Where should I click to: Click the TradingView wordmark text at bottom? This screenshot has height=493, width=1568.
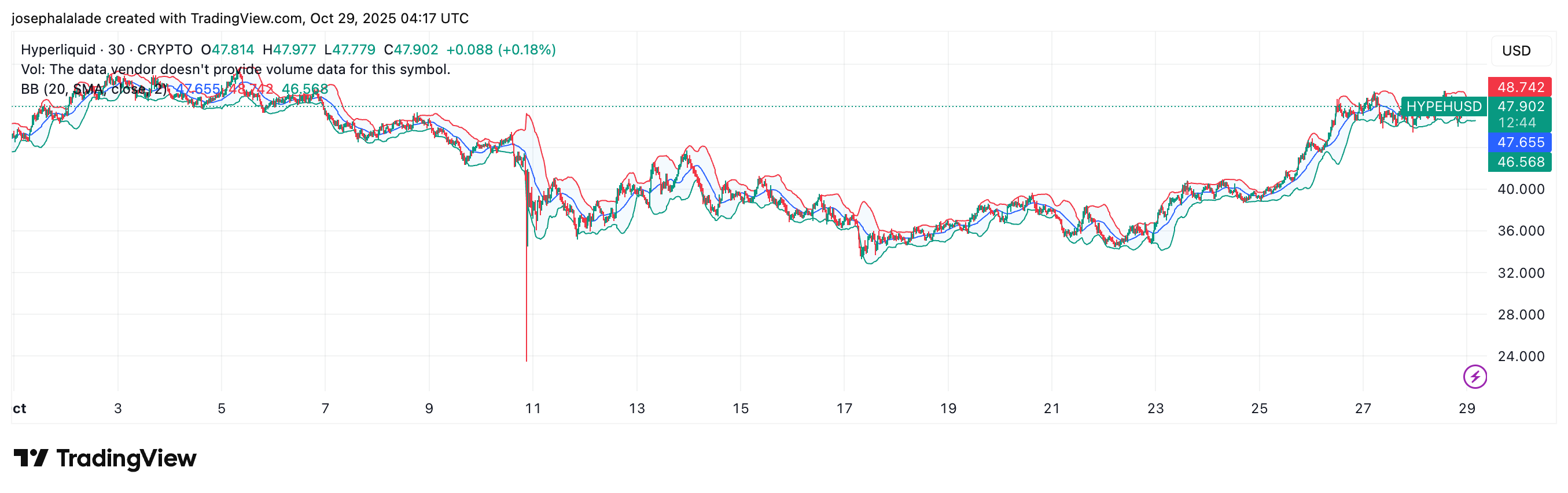tap(127, 458)
